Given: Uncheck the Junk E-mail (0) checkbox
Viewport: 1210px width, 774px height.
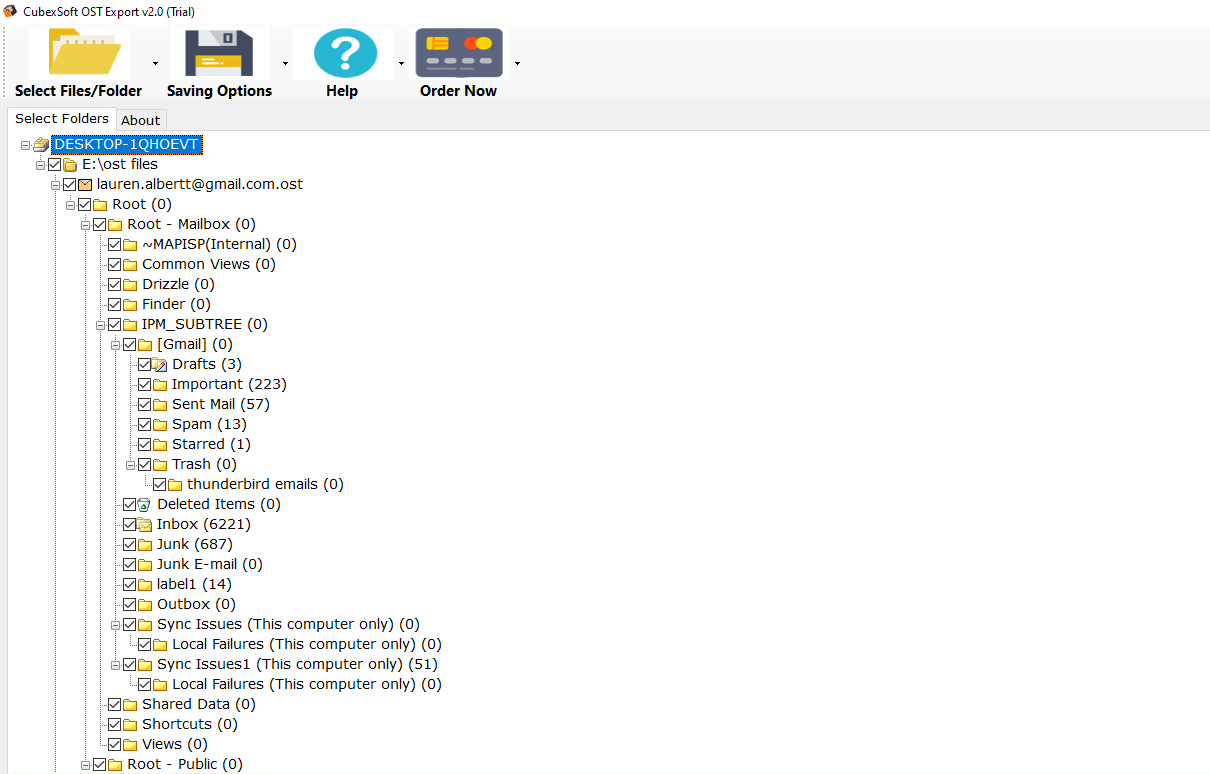Looking at the screenshot, I should pos(129,564).
